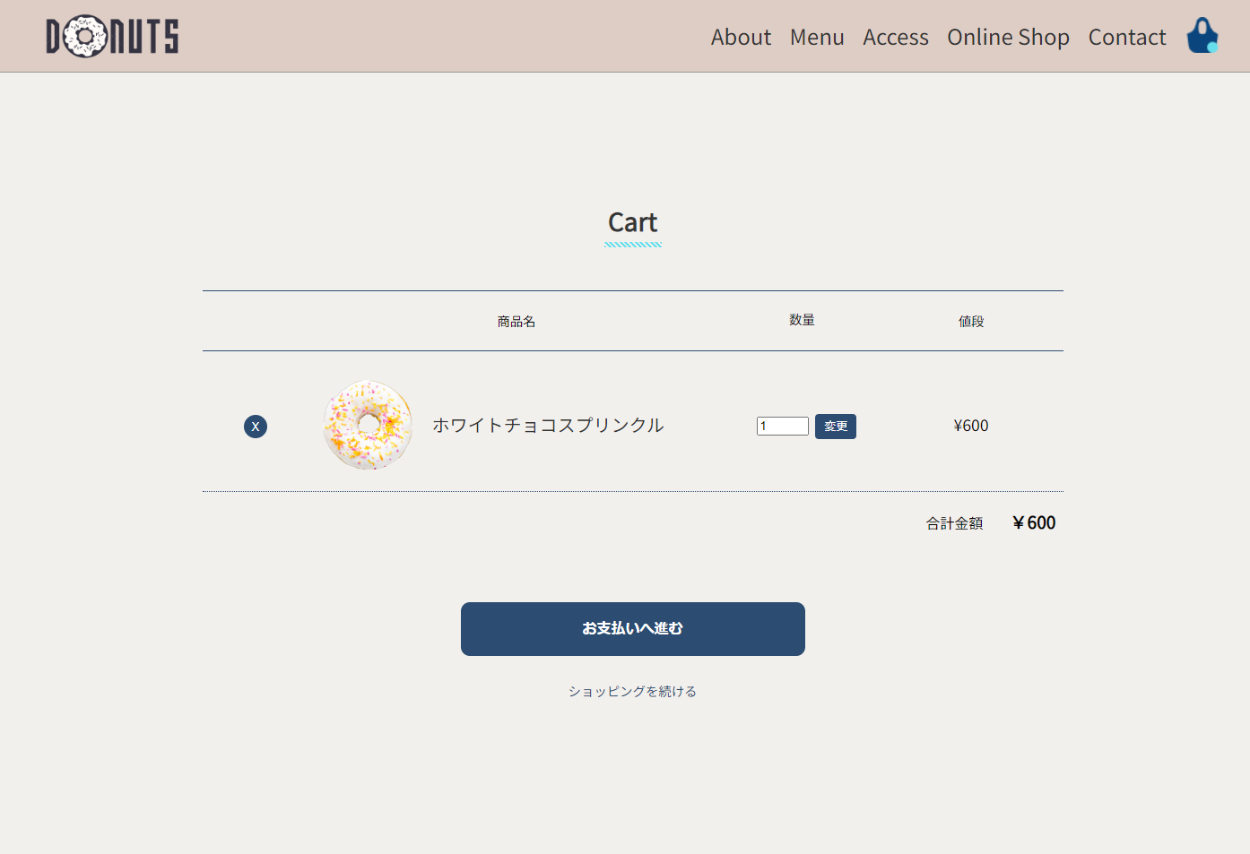Viewport: 1250px width, 854px height.
Task: Click the 商品名 column header
Action: (x=516, y=321)
